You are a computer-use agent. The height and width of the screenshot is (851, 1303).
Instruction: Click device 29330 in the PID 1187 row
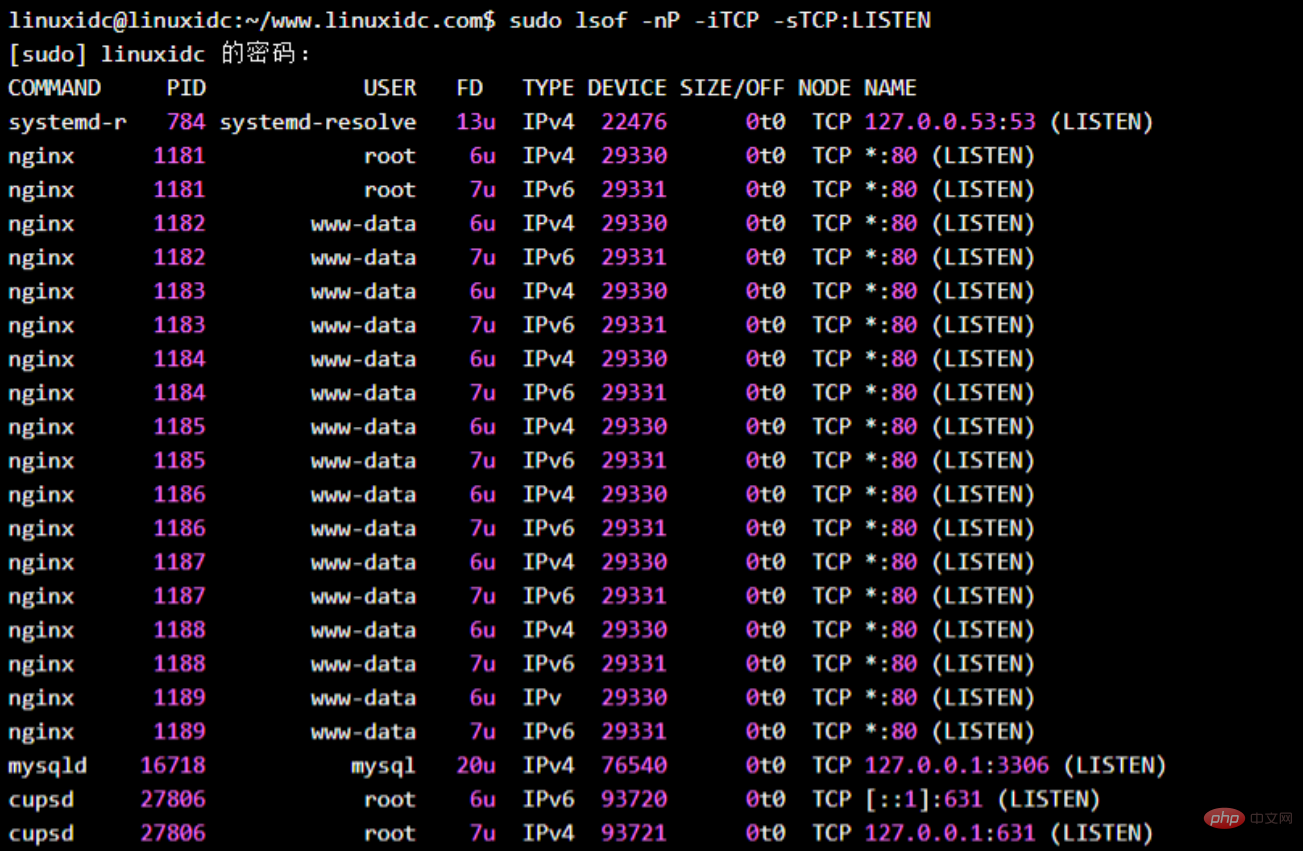point(634,562)
